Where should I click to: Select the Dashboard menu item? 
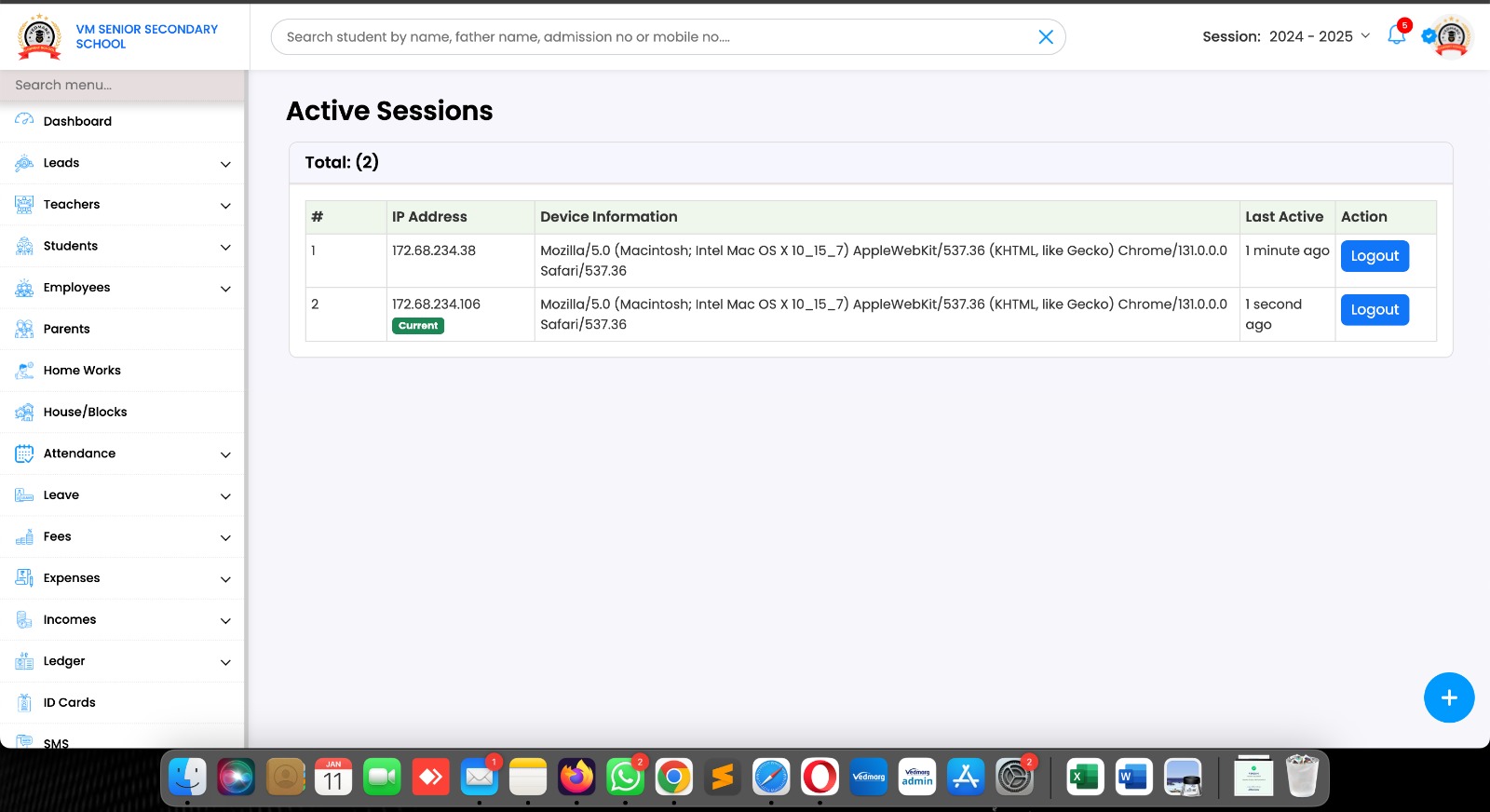tap(122, 121)
